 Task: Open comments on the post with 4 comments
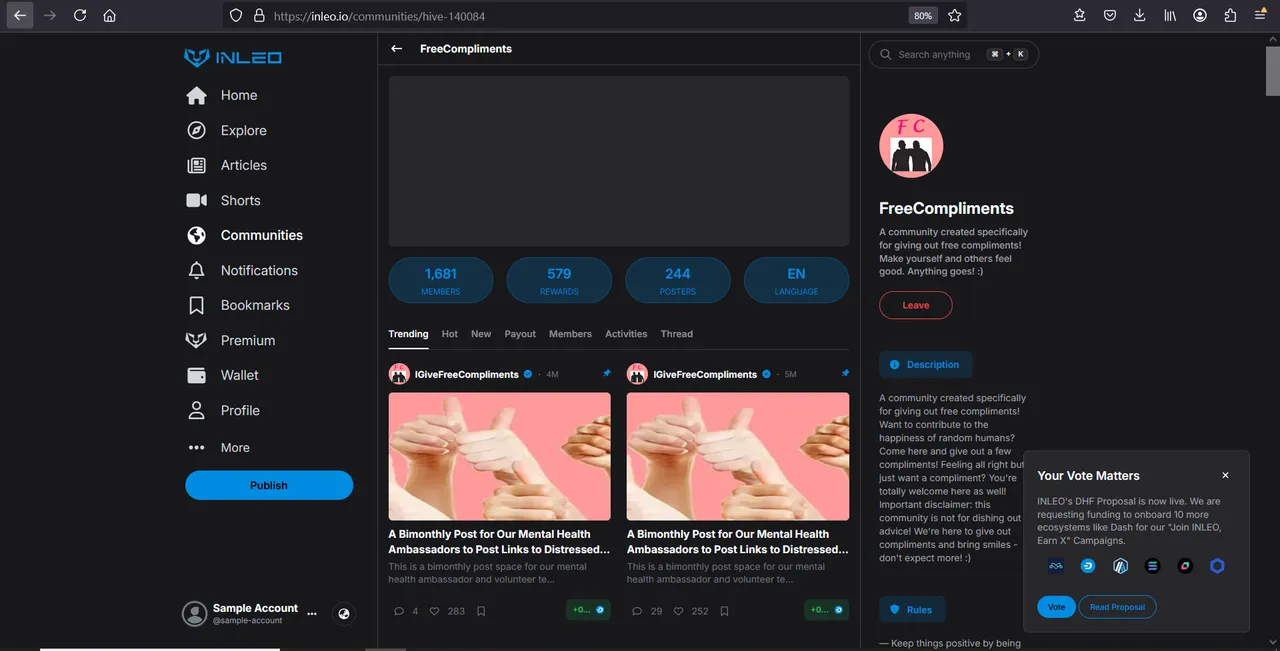tap(400, 611)
